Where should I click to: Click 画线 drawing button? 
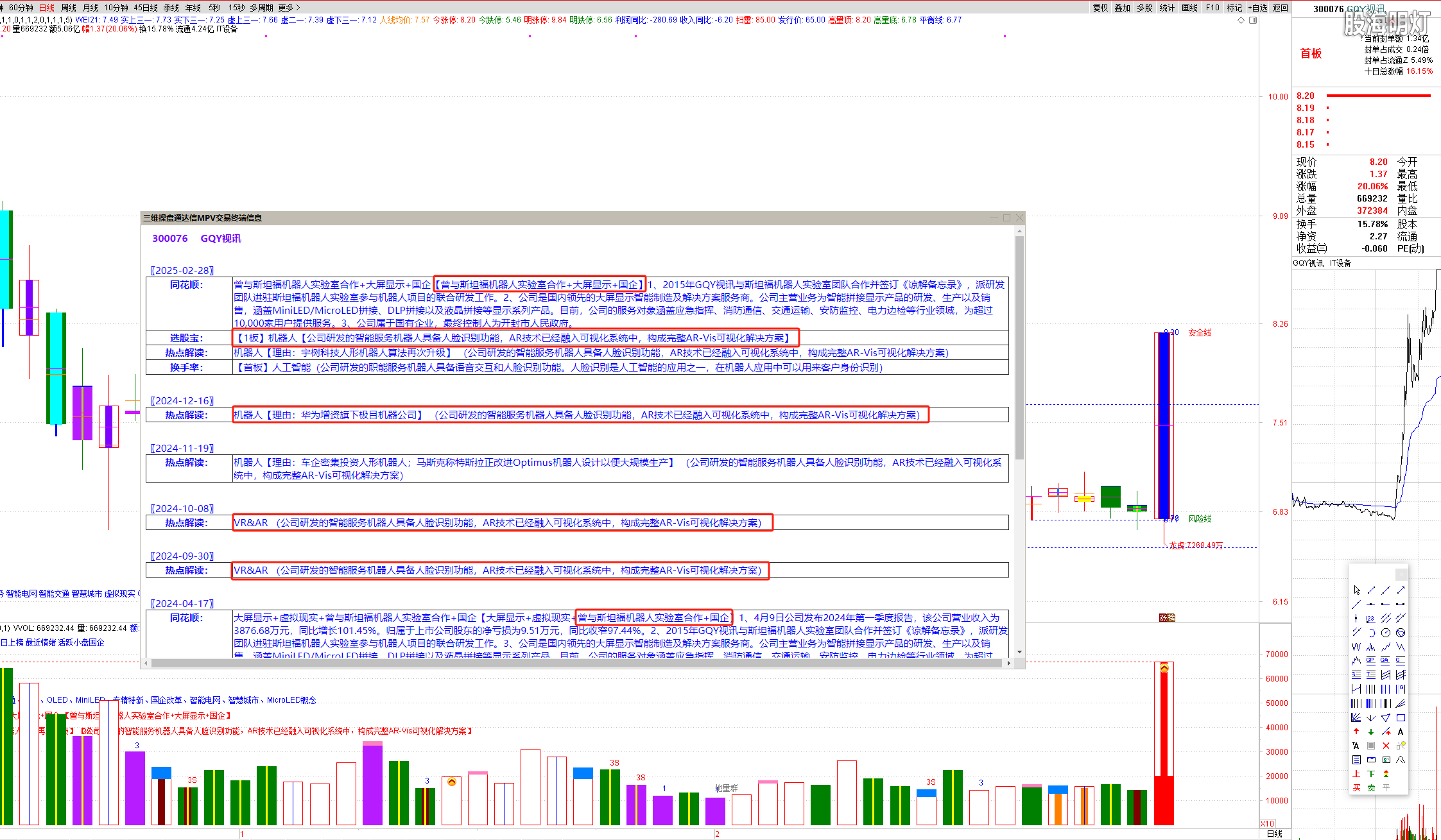tap(1189, 8)
